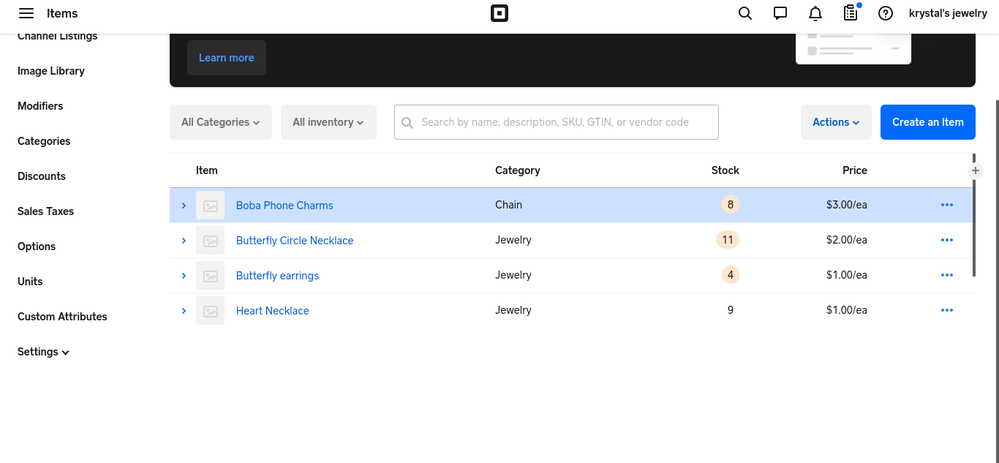Open the Actions dropdown
999x463 pixels.
tap(835, 122)
